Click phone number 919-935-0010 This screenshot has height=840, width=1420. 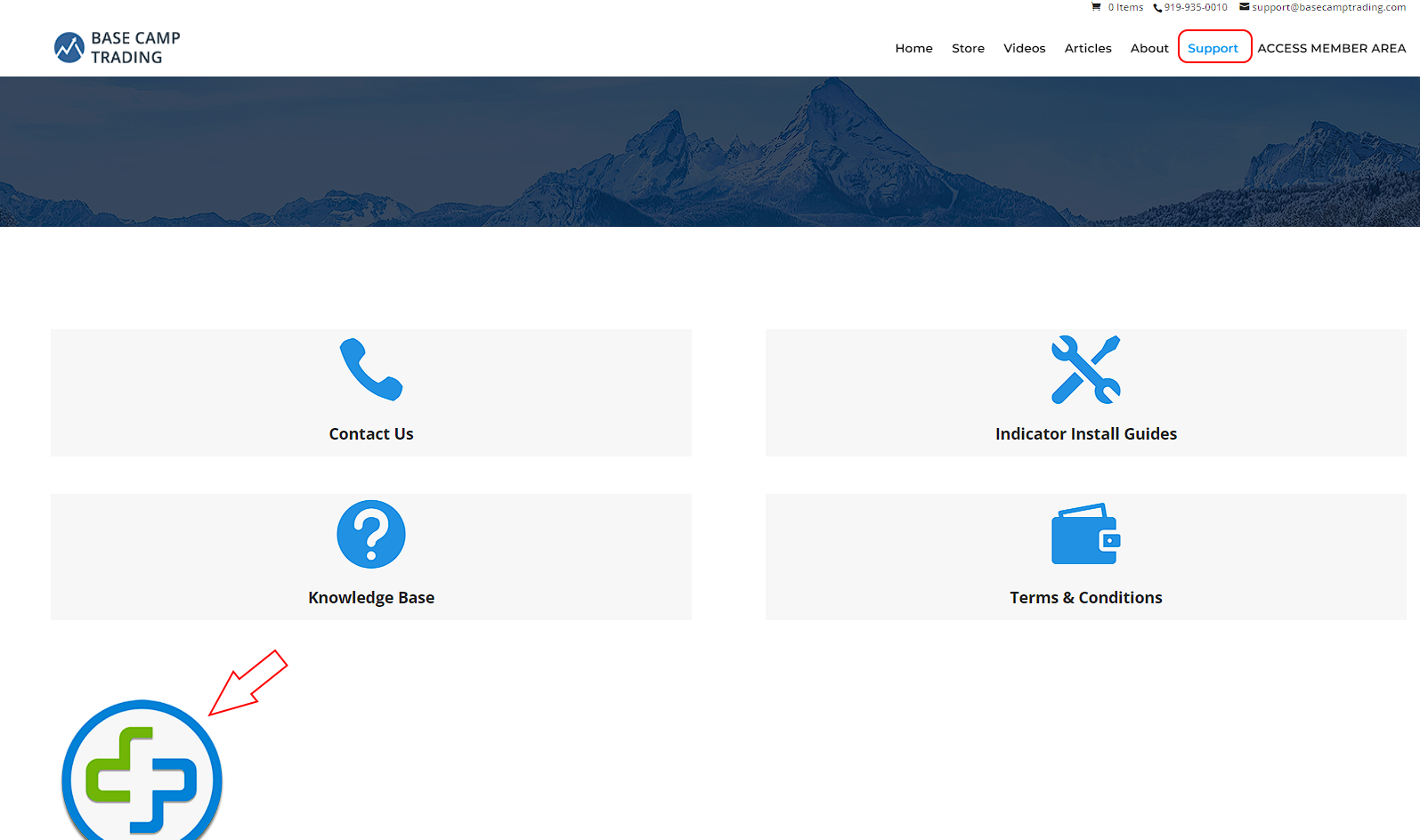coord(1196,7)
